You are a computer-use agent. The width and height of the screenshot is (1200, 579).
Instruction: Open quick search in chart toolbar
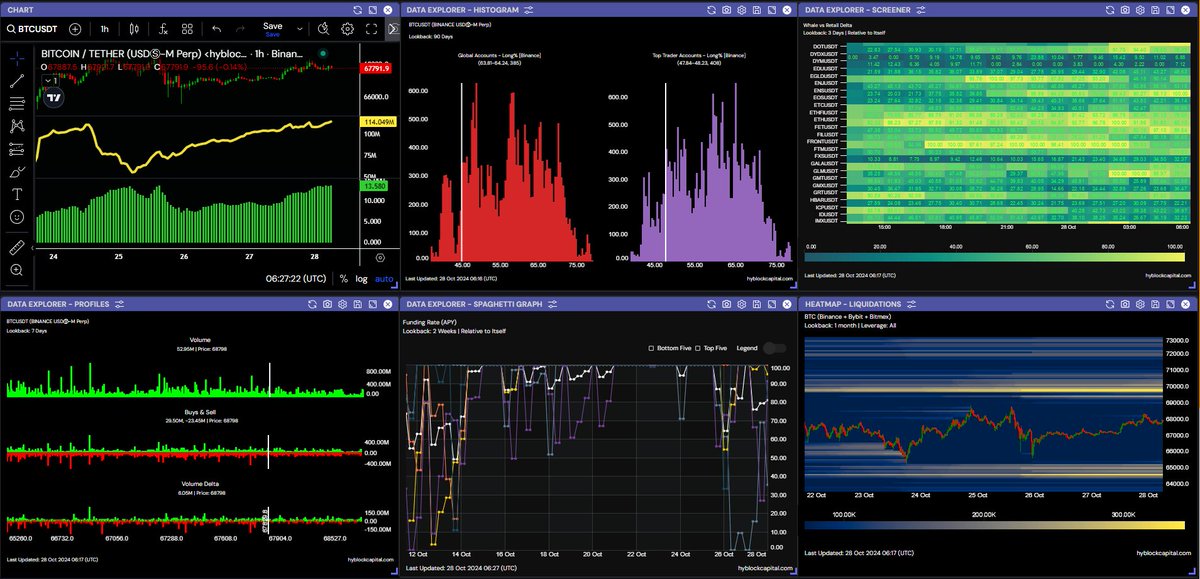(x=322, y=28)
